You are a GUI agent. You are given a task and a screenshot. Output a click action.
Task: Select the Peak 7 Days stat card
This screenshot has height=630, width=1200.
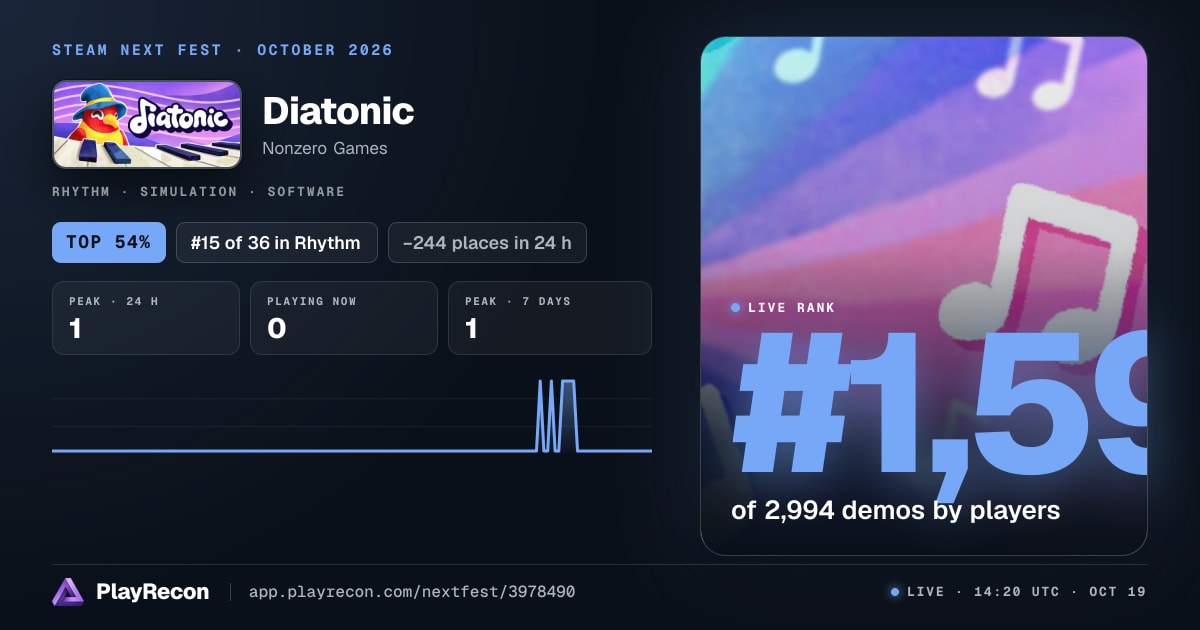pyautogui.click(x=550, y=318)
